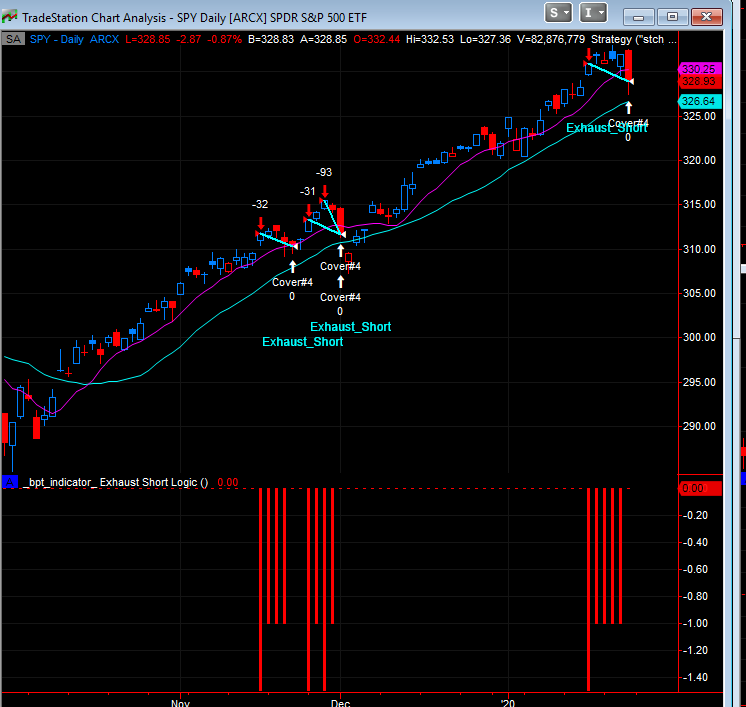746x707 pixels.
Task: Click blue icon beside _bpt_indicator_ label
Action: tap(9, 482)
